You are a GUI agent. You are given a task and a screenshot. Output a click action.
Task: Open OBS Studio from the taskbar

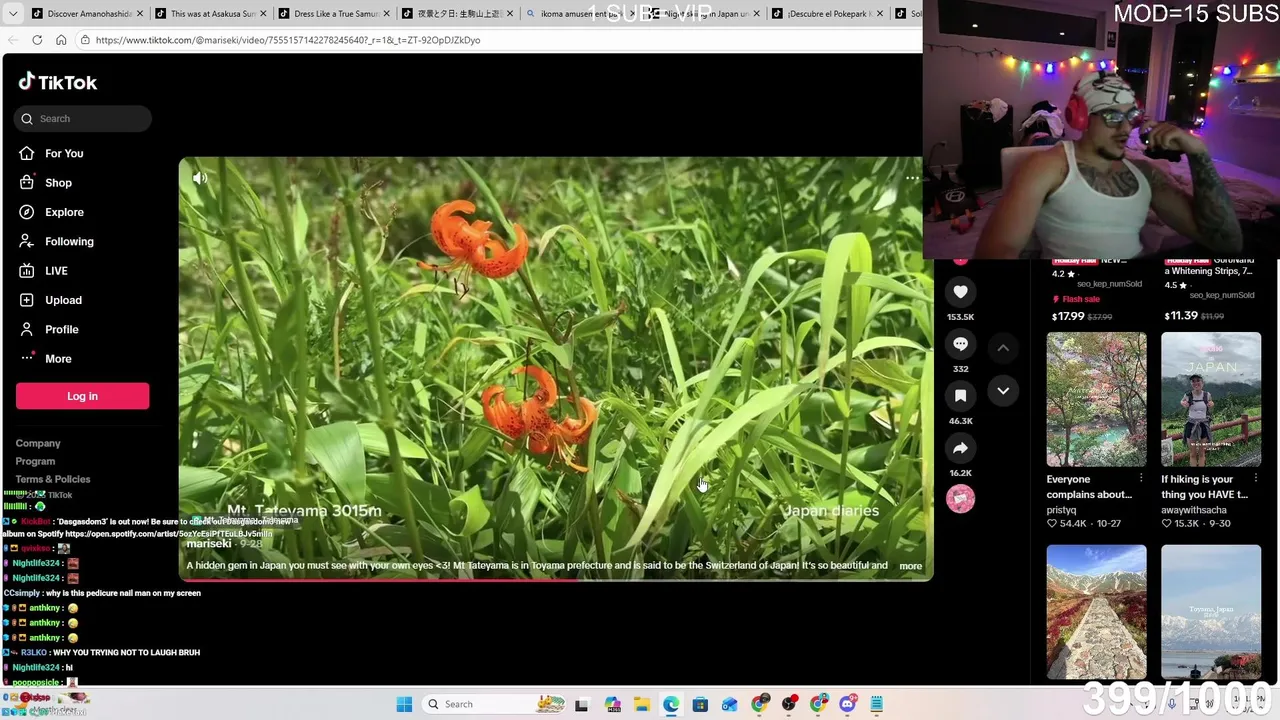click(x=788, y=704)
